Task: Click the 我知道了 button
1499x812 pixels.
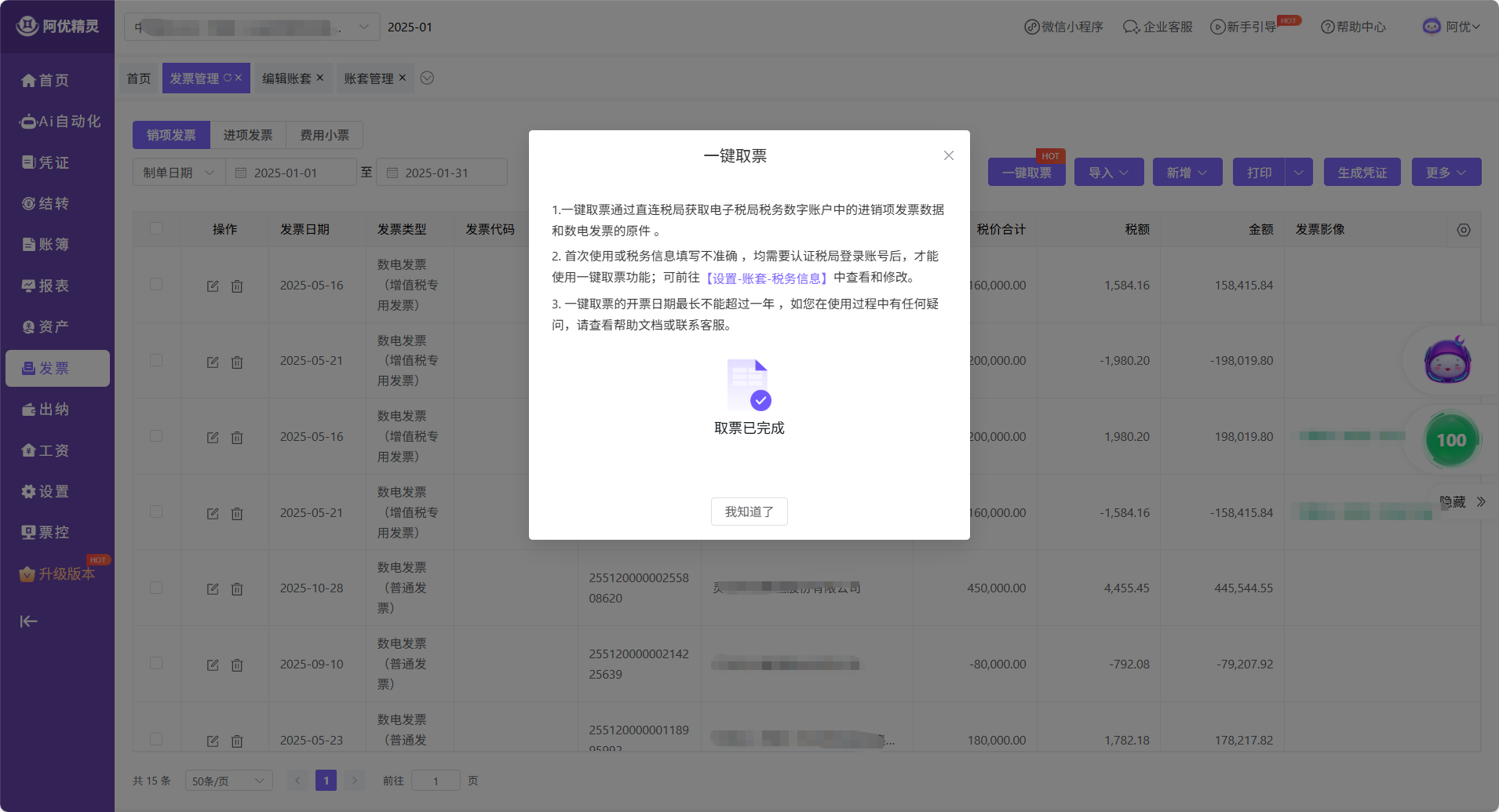Action: click(749, 512)
